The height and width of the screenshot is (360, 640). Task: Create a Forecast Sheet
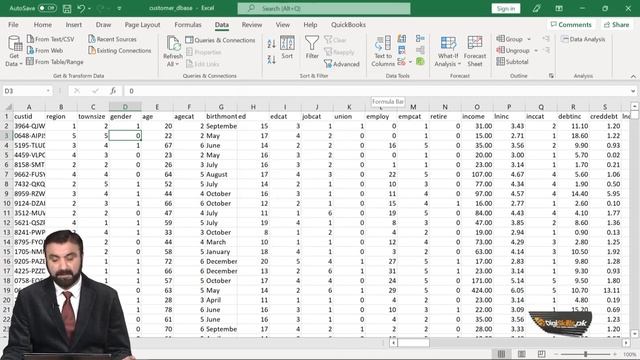[x=475, y=51]
